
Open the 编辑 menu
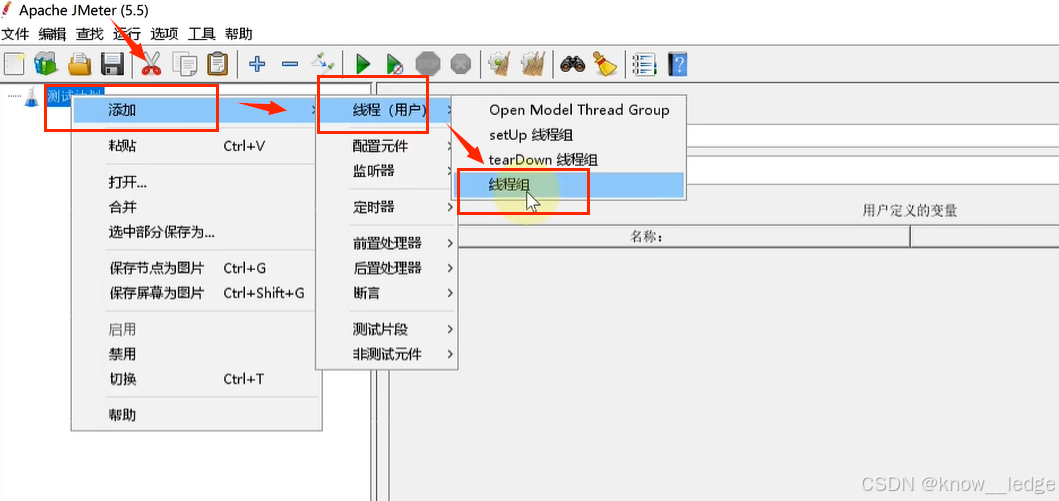pyautogui.click(x=53, y=34)
